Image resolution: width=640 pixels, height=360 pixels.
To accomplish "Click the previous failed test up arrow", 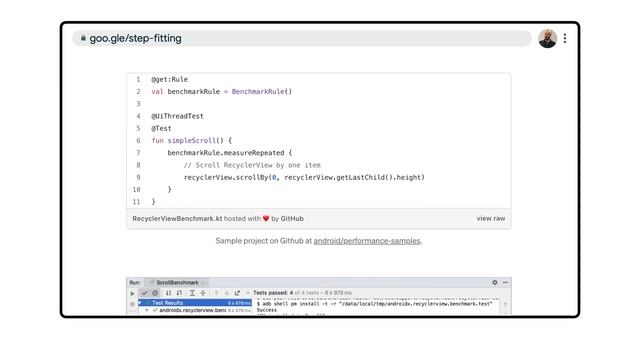I will [x=216, y=293].
